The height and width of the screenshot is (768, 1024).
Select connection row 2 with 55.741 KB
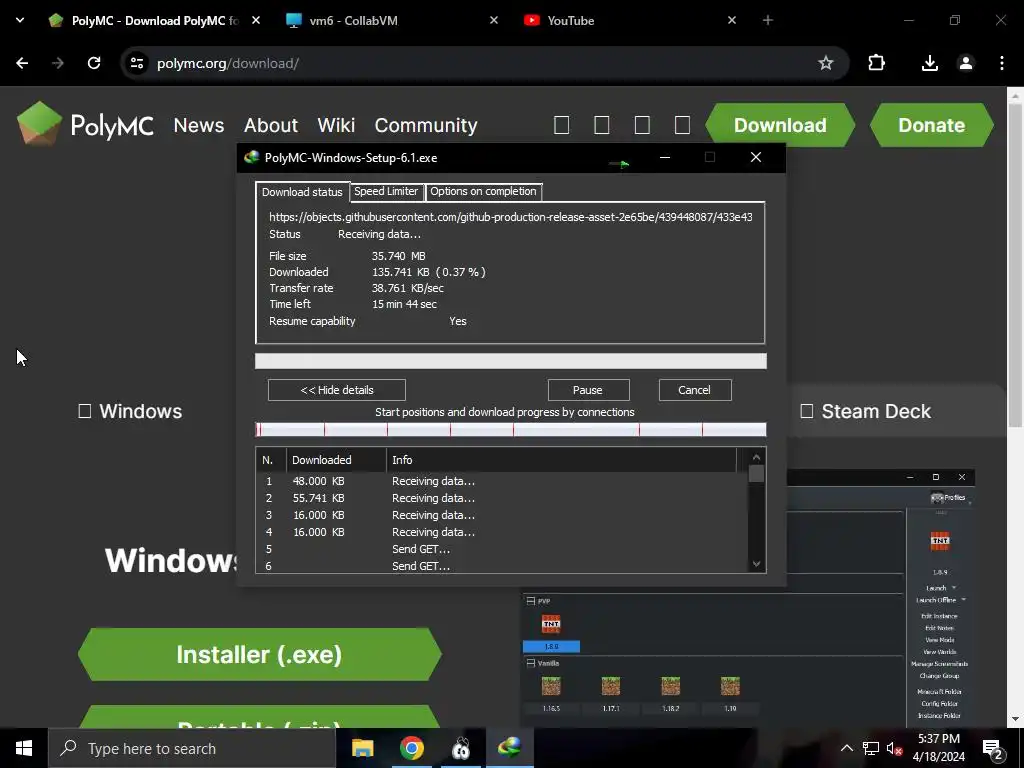pos(502,498)
